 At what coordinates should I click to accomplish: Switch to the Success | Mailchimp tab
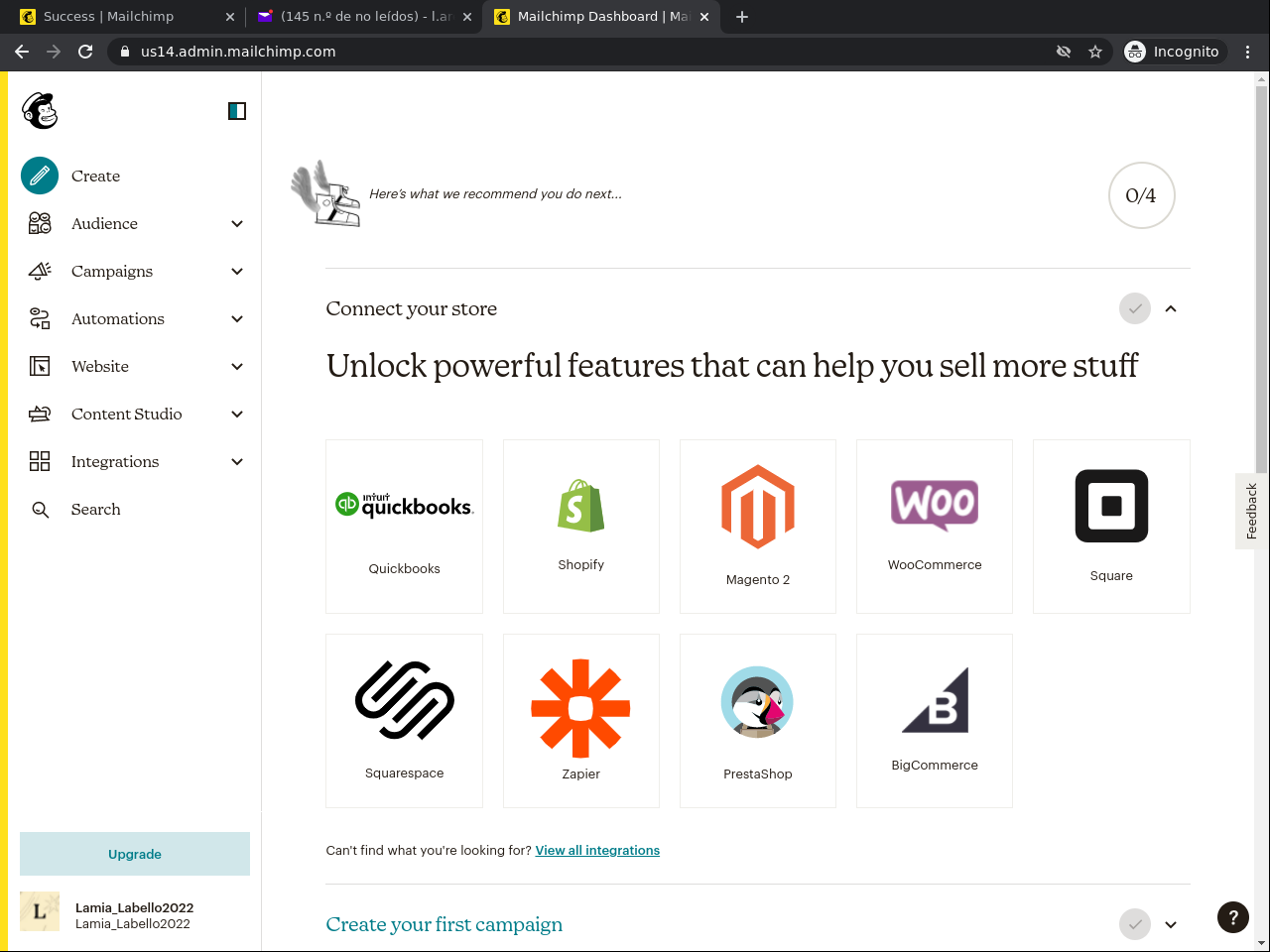[x=109, y=17]
